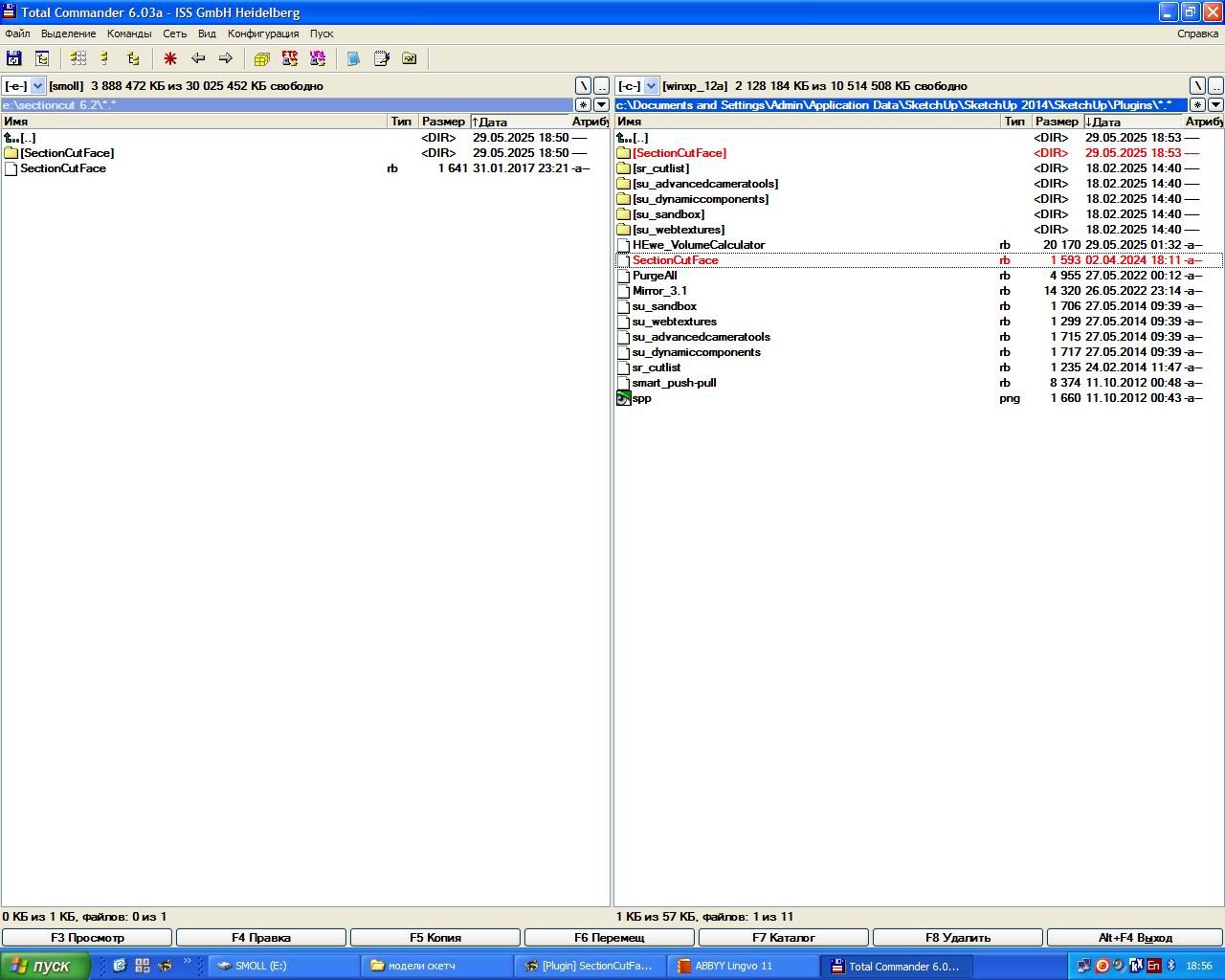Expand left panel directory history arrow
The height and width of the screenshot is (980, 1225).
pyautogui.click(x=601, y=105)
